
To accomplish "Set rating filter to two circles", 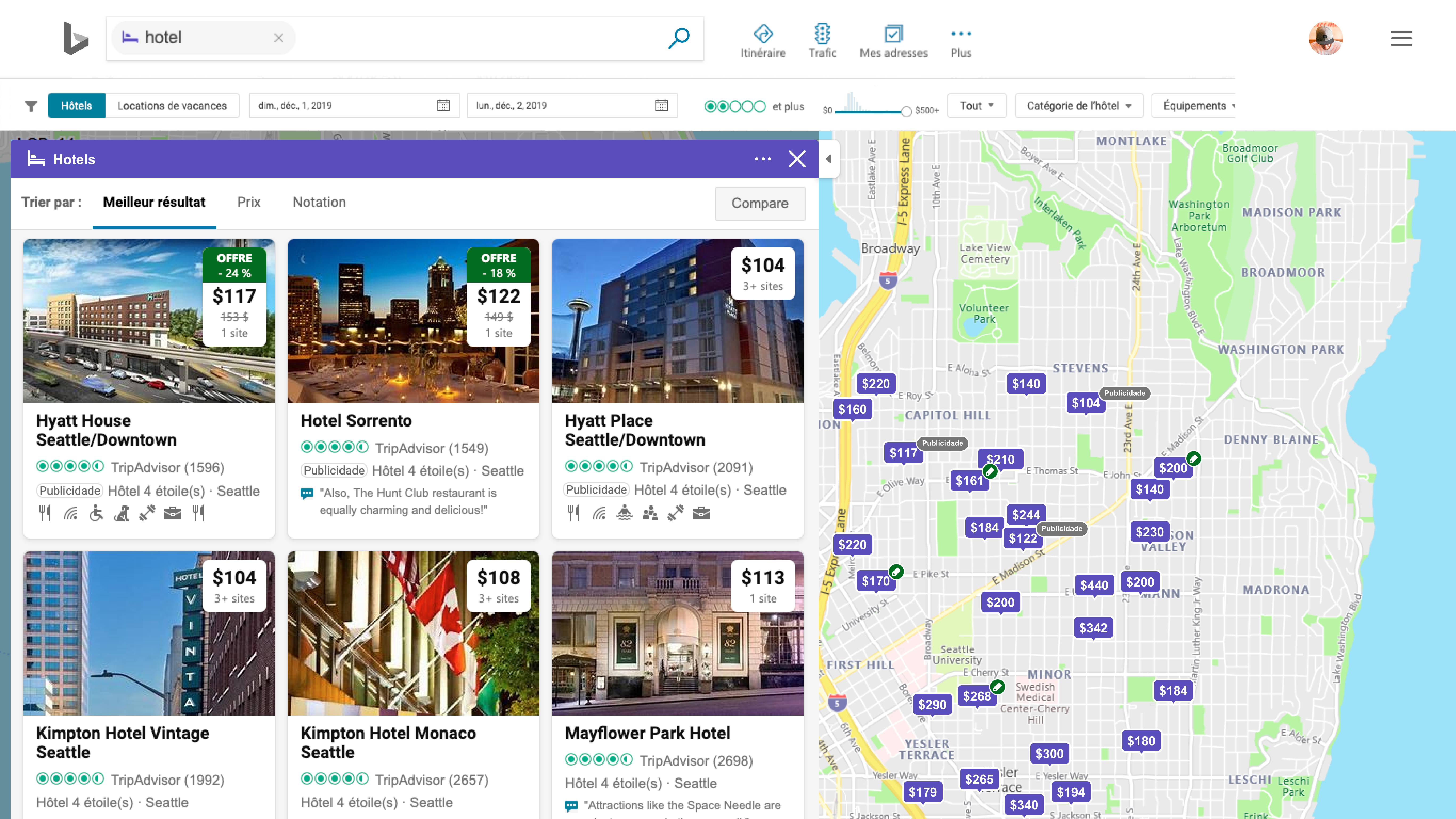I will tap(723, 106).
